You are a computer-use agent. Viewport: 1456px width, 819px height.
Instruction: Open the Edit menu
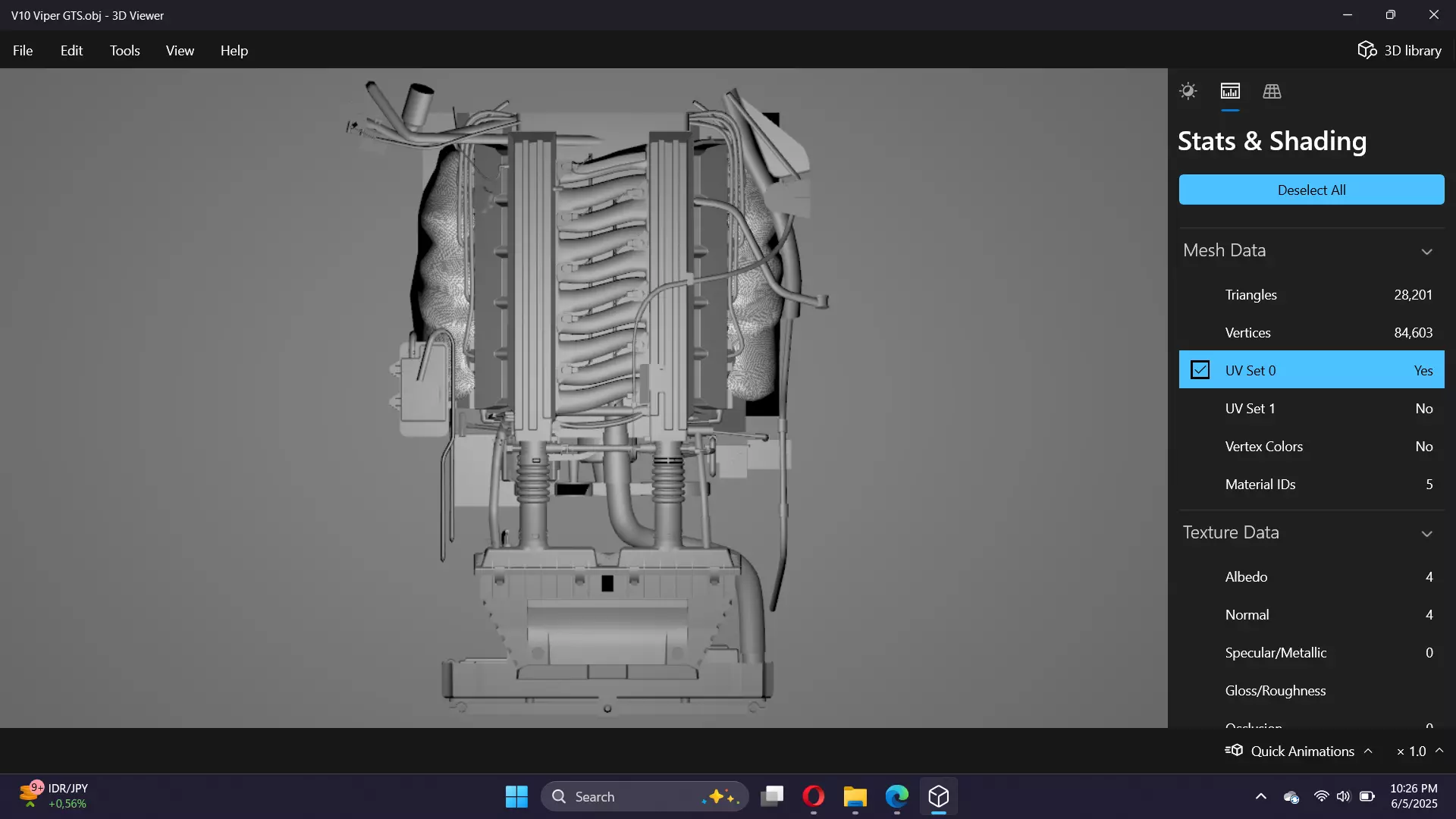[71, 50]
